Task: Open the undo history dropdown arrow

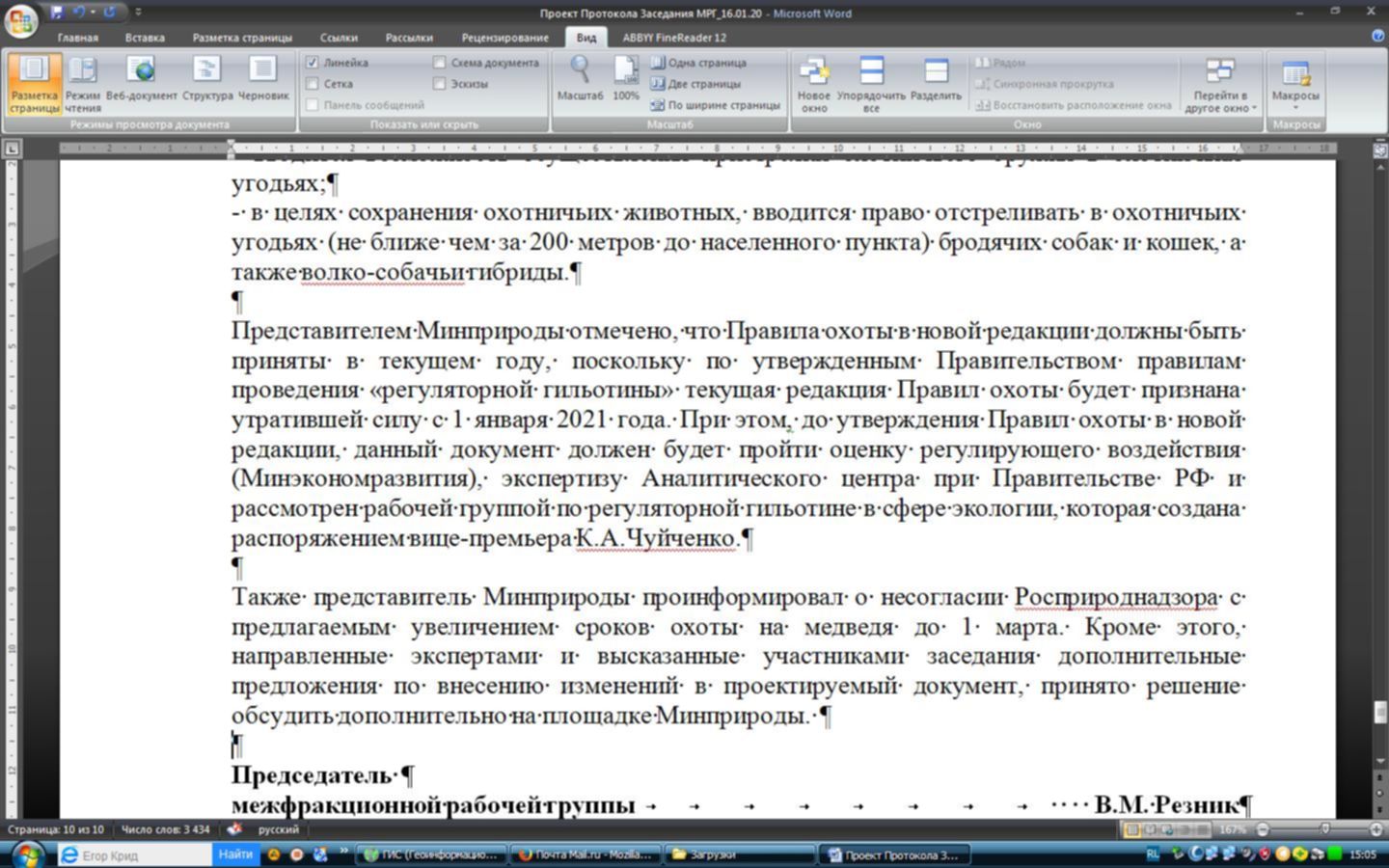Action: click(93, 13)
